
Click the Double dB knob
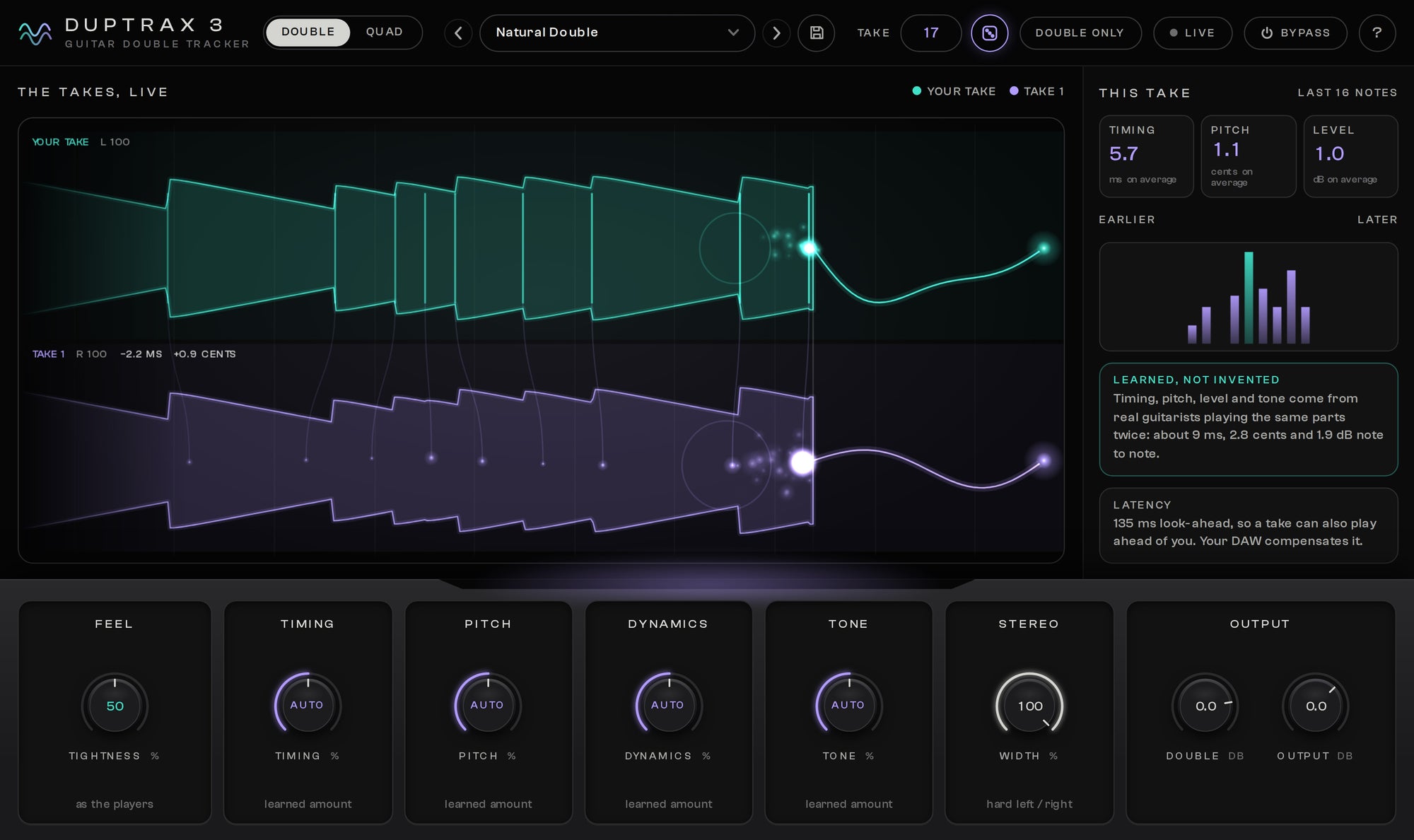(x=1205, y=706)
